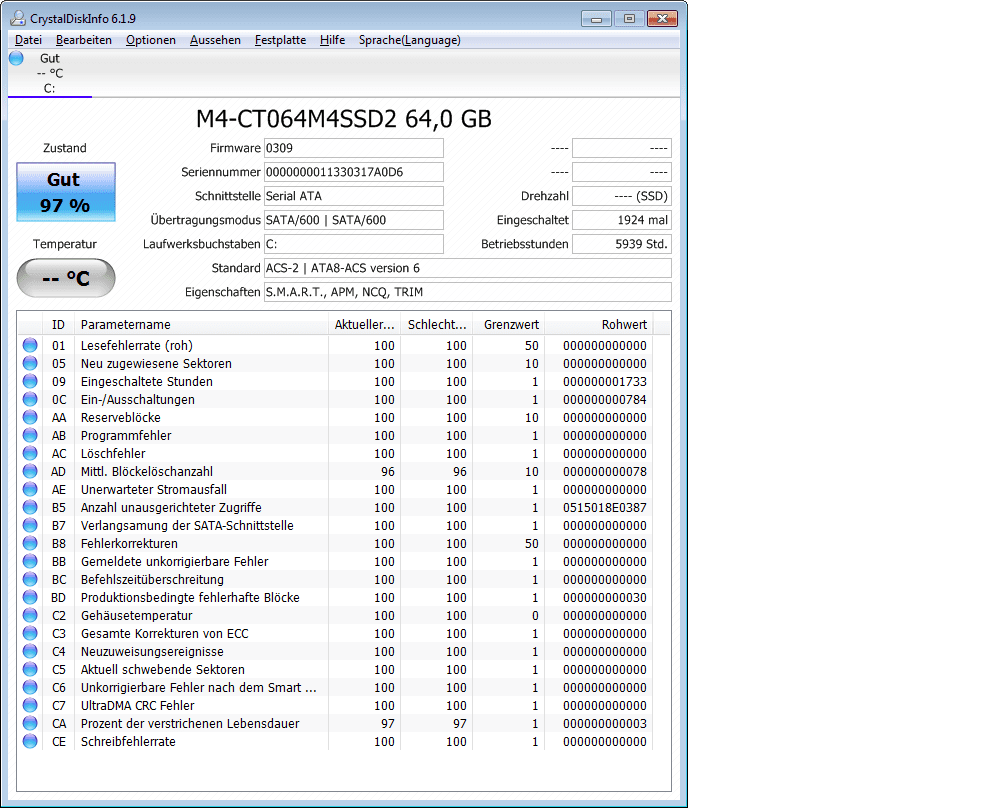Open the Hilfe menu
1008x808 pixels.
point(332,40)
